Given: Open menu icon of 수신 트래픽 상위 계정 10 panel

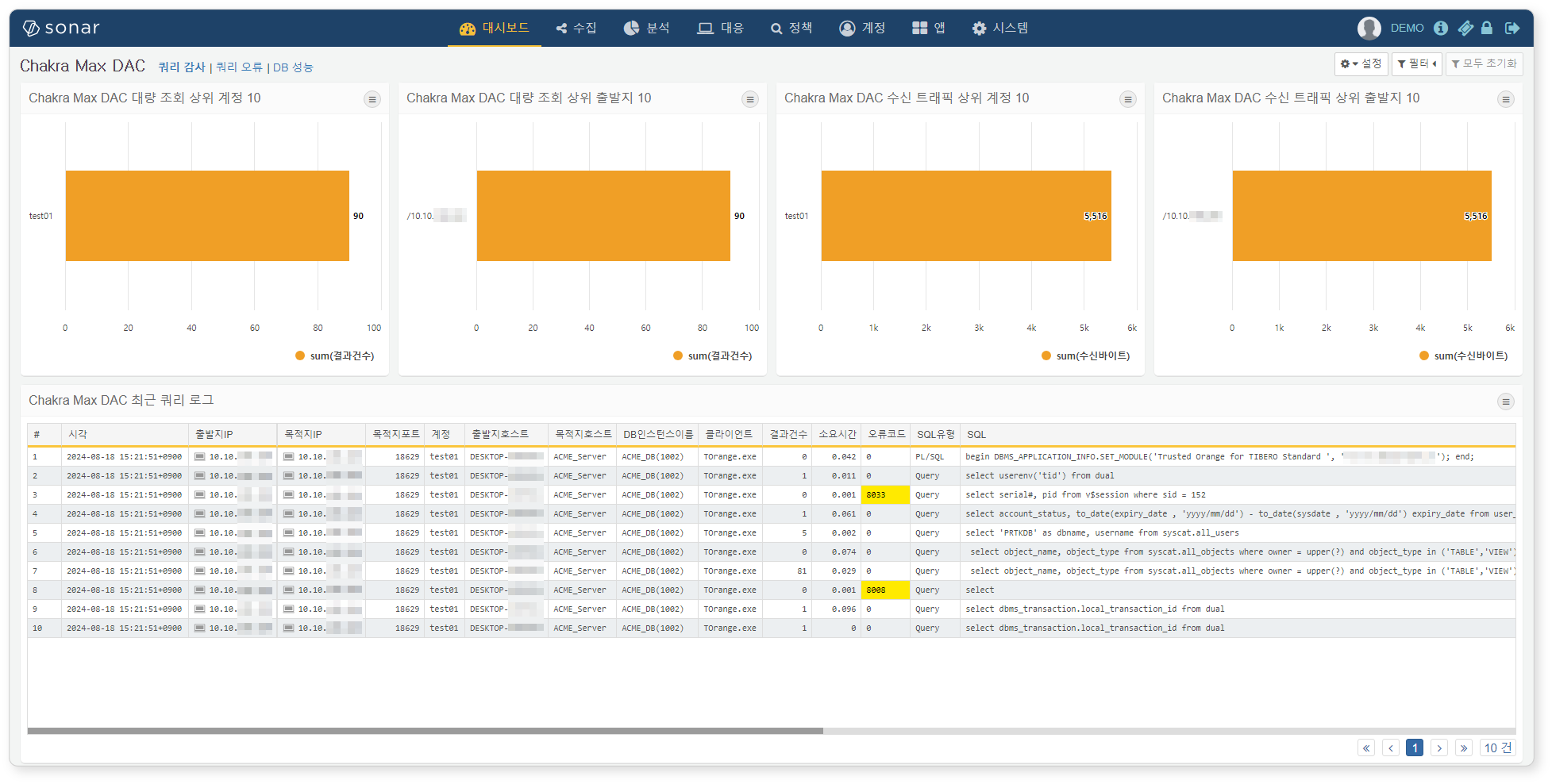Looking at the screenshot, I should (x=1128, y=99).
